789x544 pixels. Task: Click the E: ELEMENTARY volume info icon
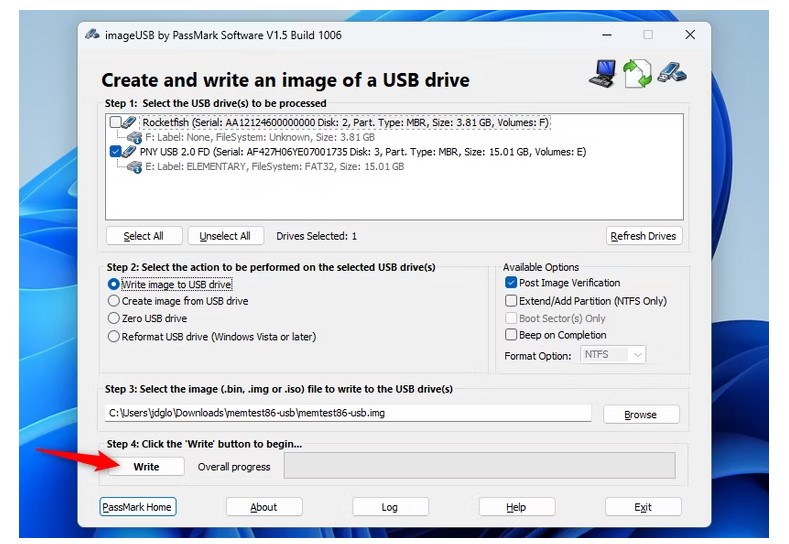coord(134,167)
